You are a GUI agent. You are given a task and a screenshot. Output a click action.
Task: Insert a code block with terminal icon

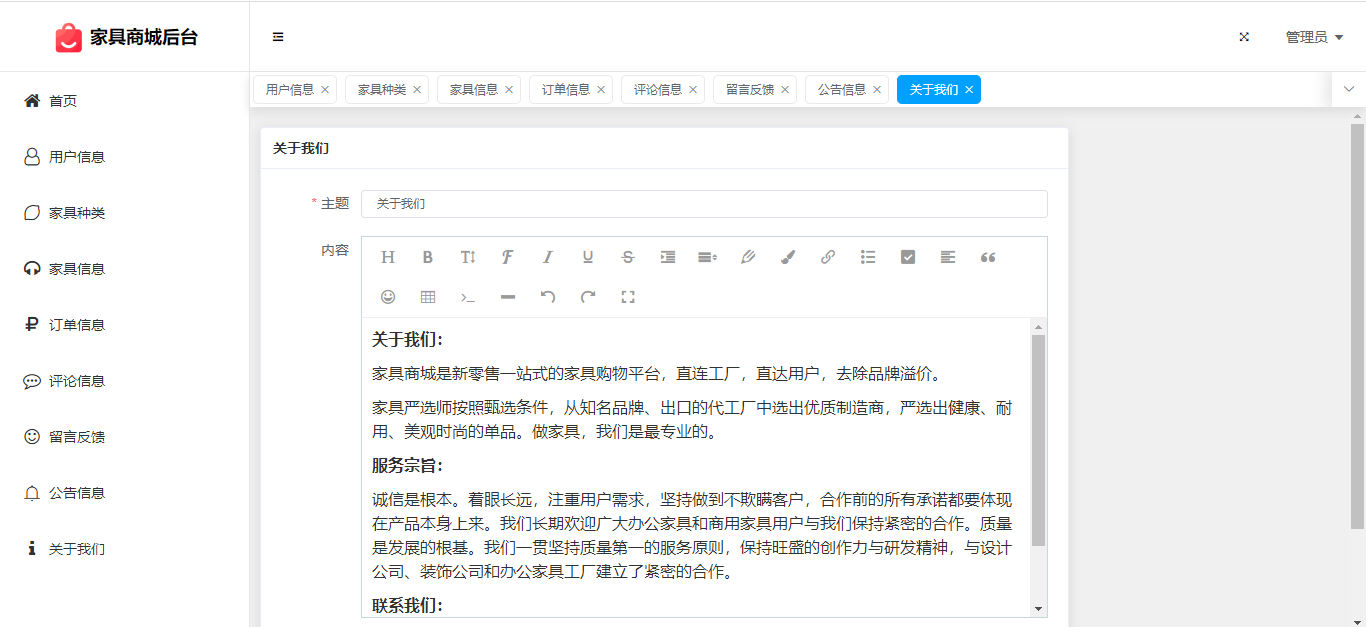[468, 297]
